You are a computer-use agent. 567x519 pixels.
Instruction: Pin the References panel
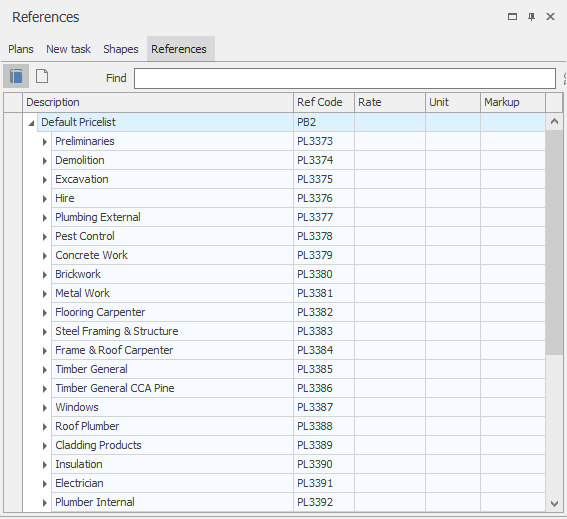(531, 17)
